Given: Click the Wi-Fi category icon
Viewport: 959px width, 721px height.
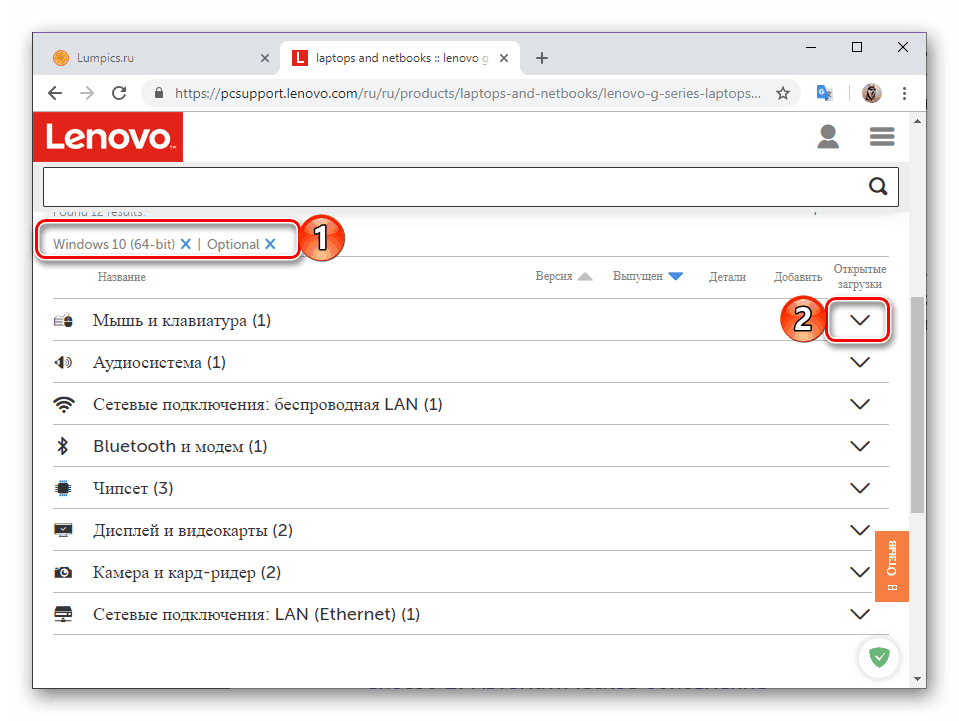Looking at the screenshot, I should [64, 404].
